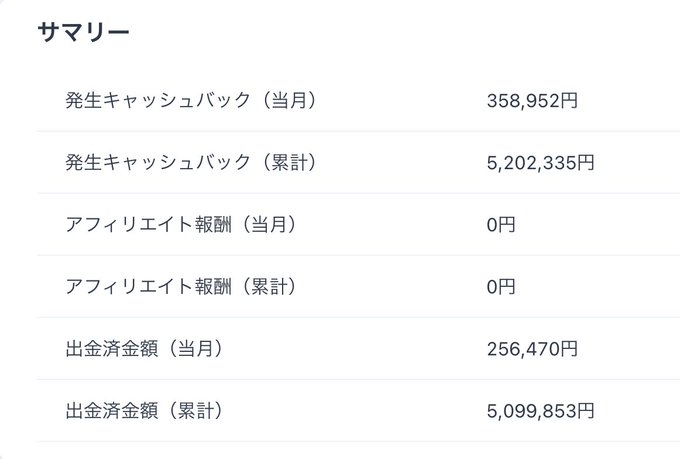
Task: Click the 358,952 cashback amount
Action: tap(523, 100)
